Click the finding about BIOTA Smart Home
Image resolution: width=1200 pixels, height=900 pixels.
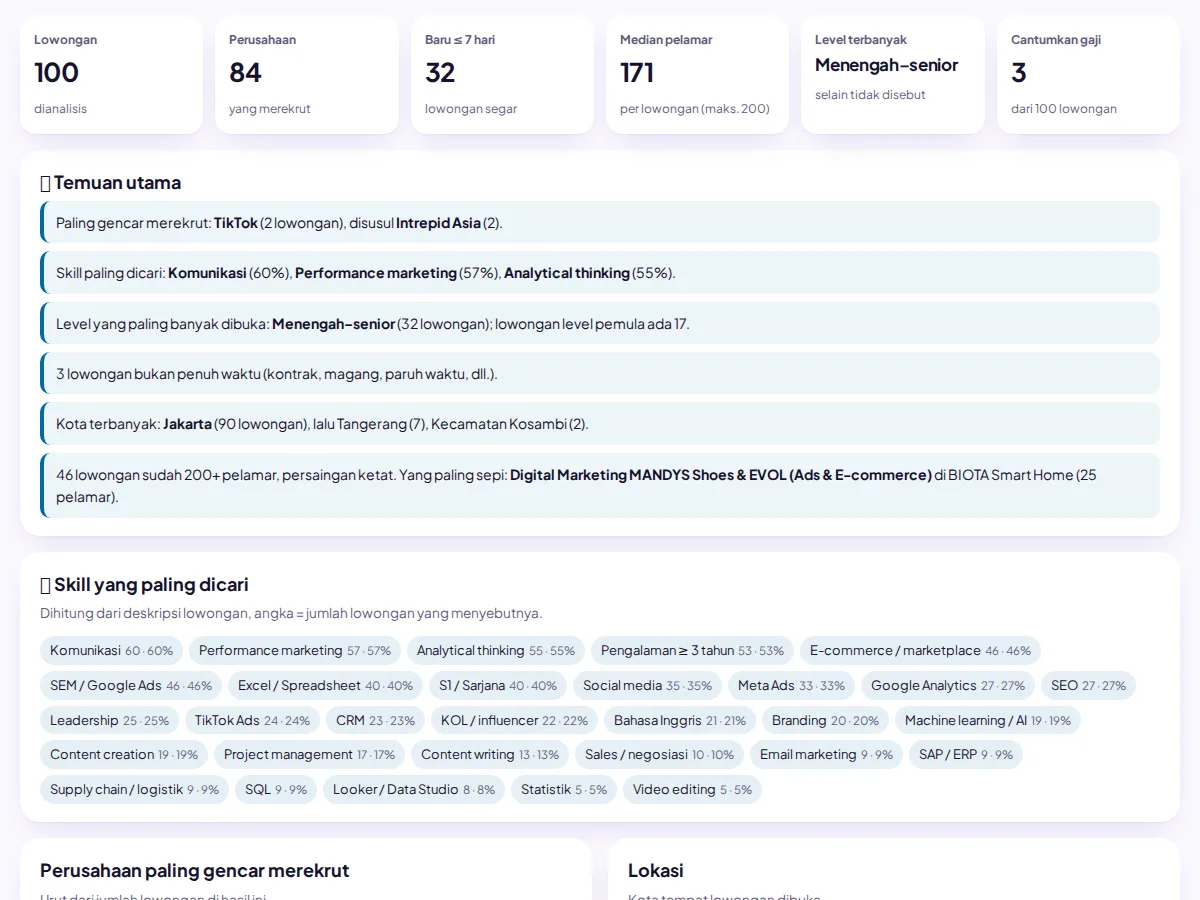(x=600, y=485)
